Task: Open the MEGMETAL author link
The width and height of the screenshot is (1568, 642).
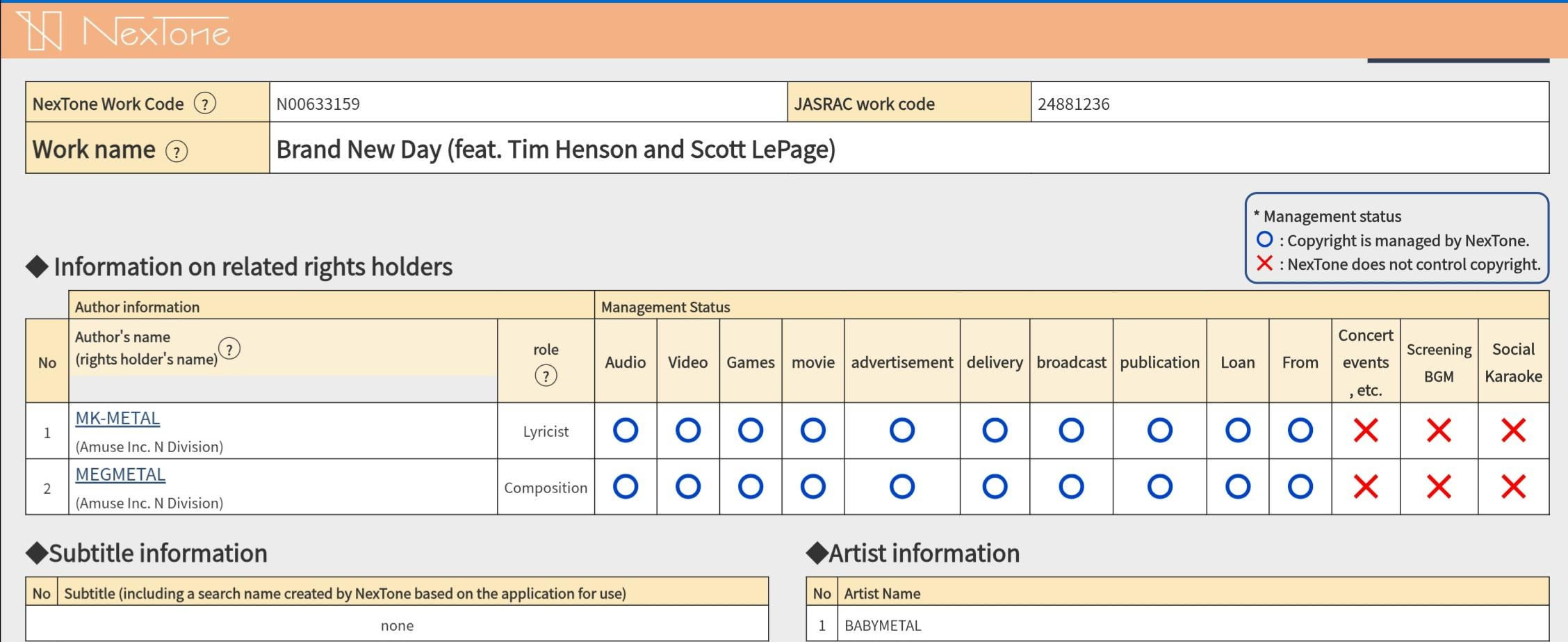Action: click(120, 474)
